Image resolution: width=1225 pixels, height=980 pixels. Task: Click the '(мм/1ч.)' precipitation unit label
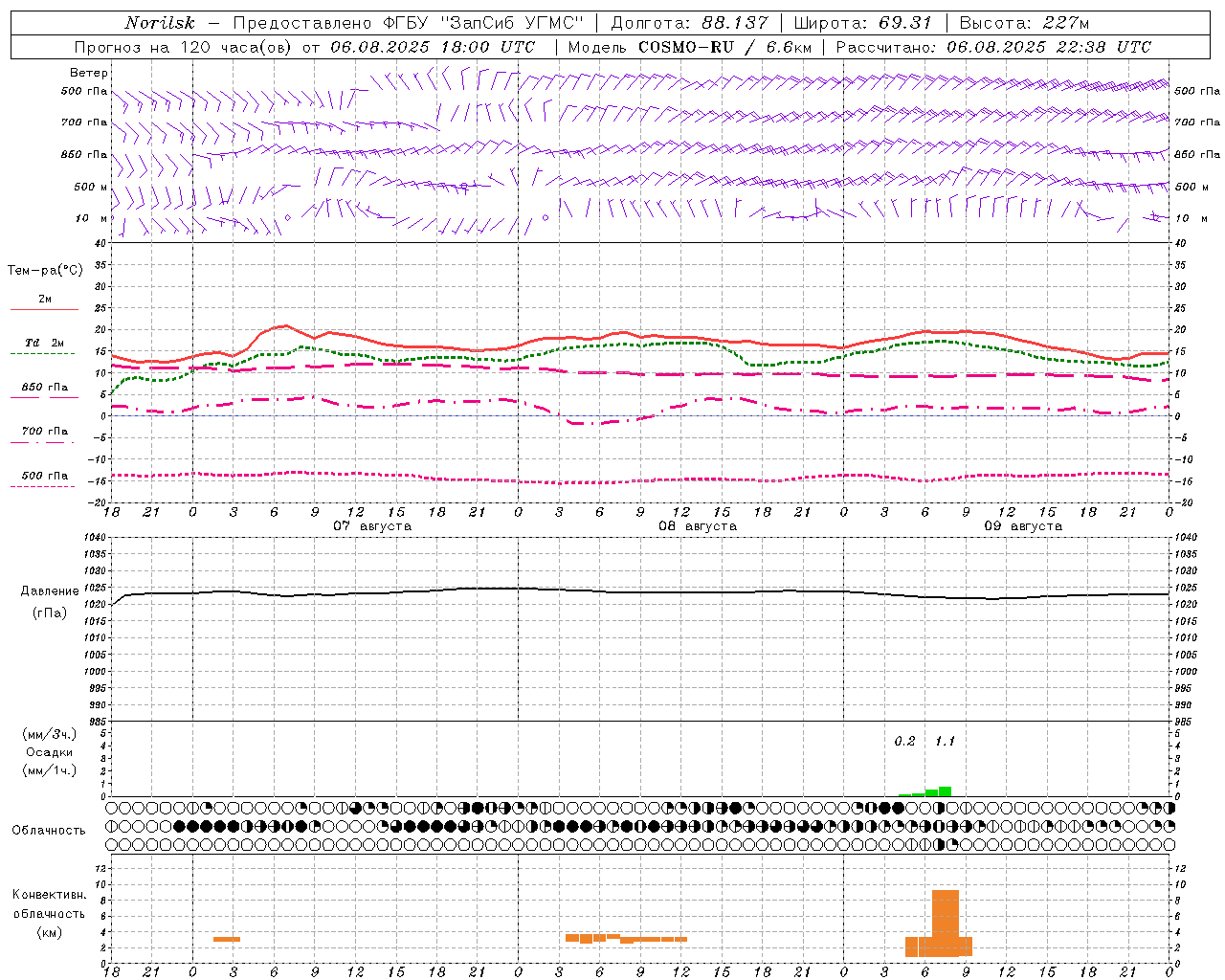[x=50, y=770]
